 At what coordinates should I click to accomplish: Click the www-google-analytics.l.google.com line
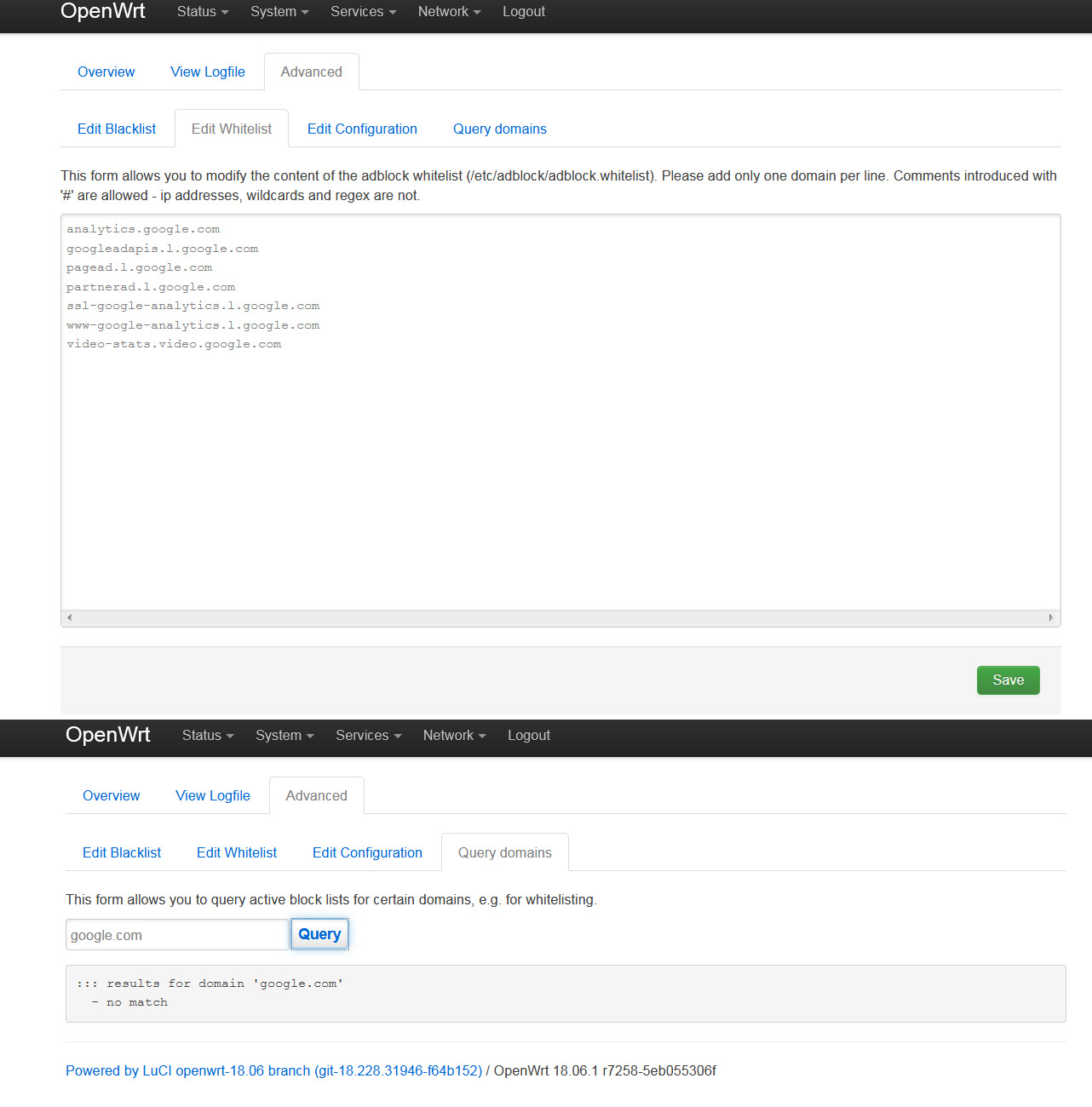193,325
